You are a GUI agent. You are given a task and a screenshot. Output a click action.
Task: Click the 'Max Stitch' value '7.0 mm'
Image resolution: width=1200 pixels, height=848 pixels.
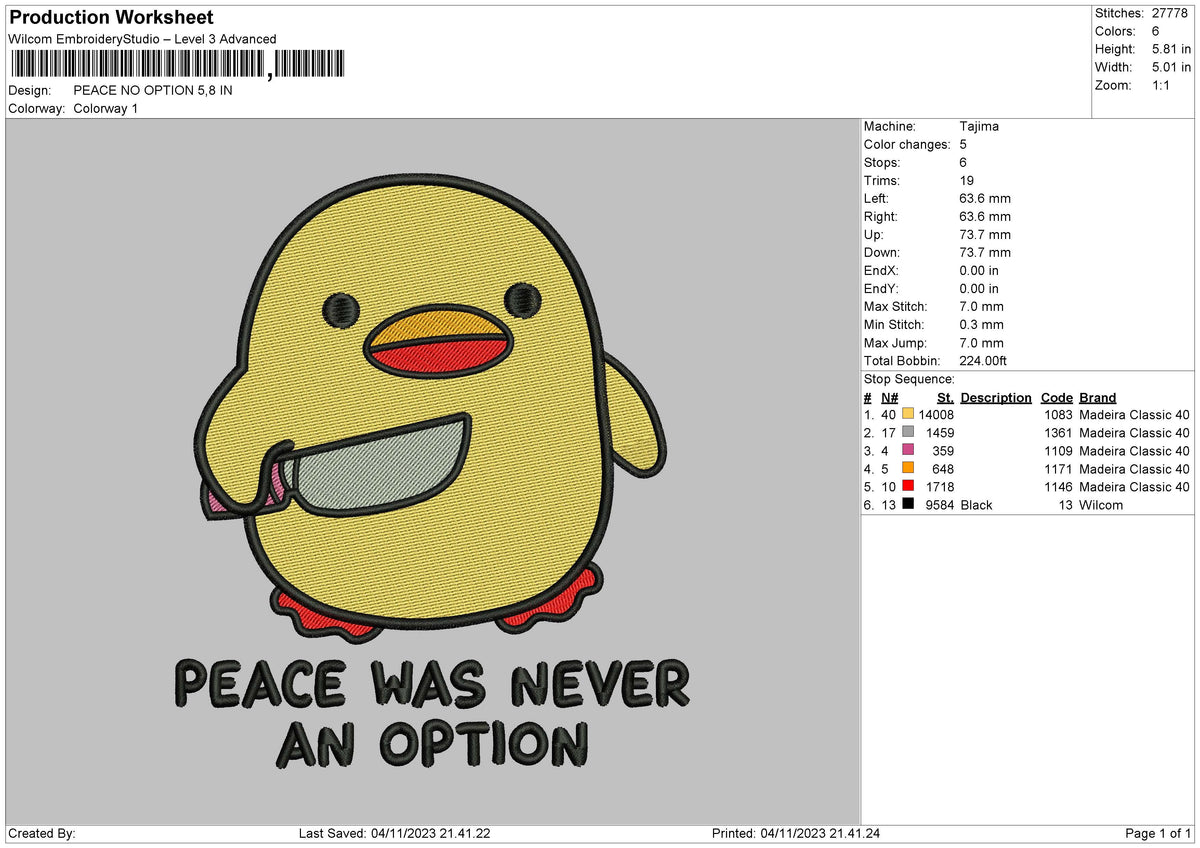coord(981,307)
